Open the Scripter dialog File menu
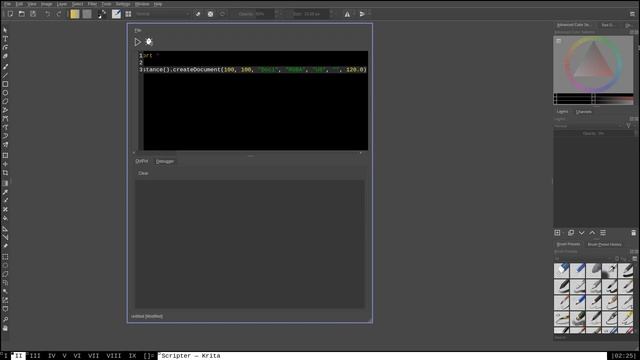The height and width of the screenshot is (360, 640). [138, 30]
